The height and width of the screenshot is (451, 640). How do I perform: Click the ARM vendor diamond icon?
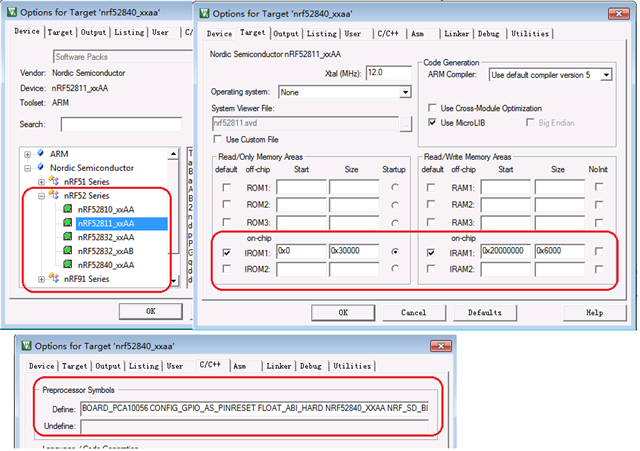point(40,153)
